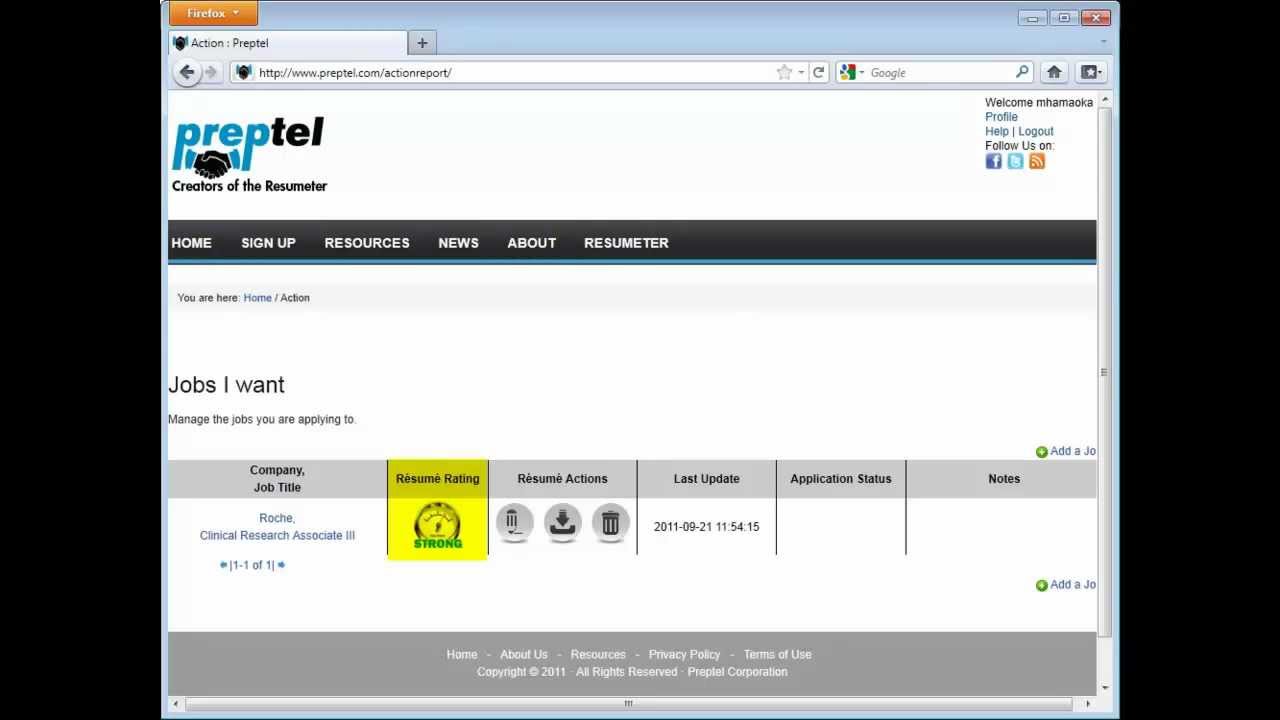Click the horizontal scrollbar right arrow
The width and height of the screenshot is (1280, 720).
1088,704
